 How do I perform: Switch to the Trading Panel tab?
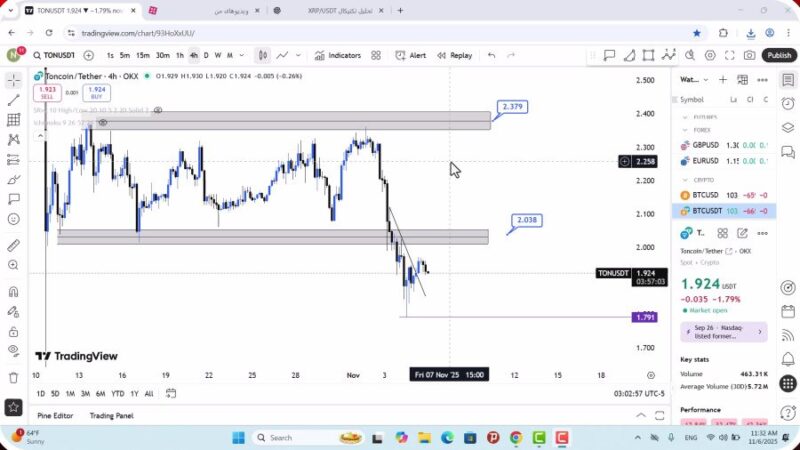click(x=111, y=416)
